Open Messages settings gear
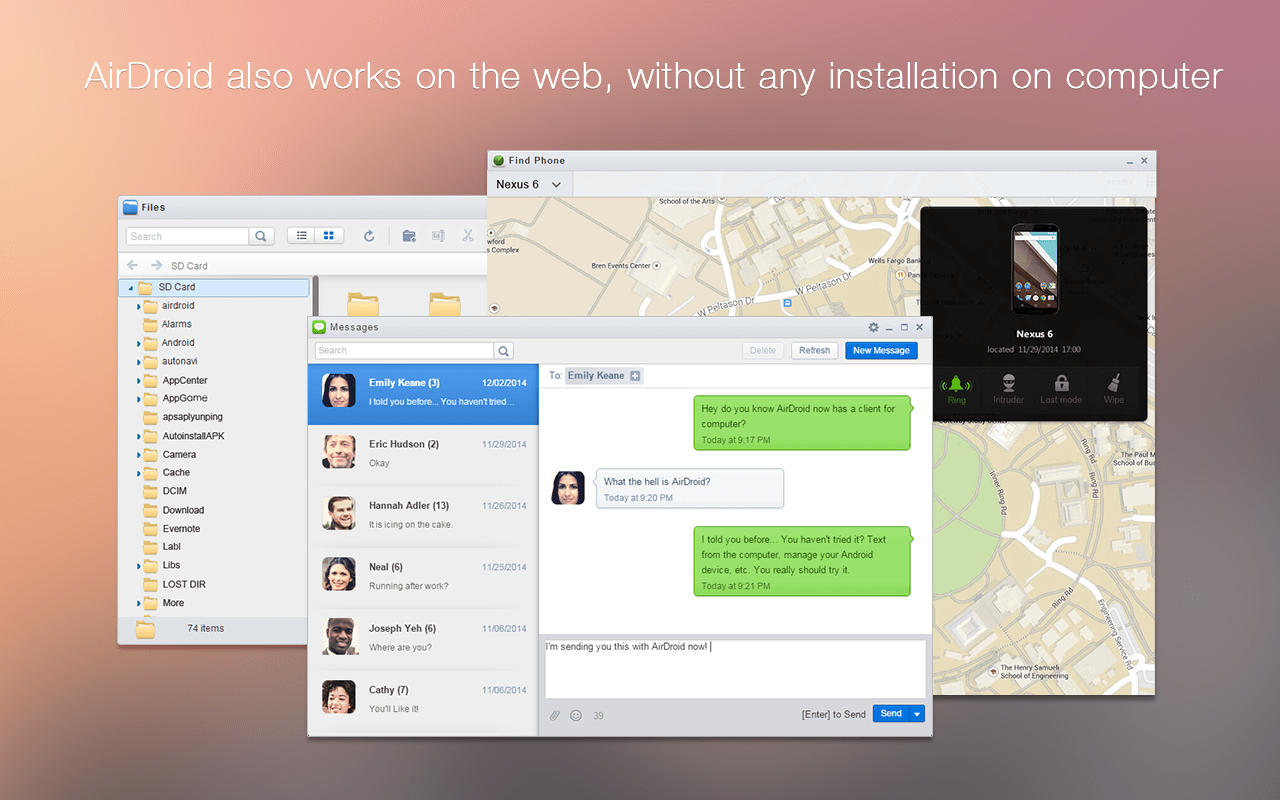The image size is (1280, 800). point(873,327)
